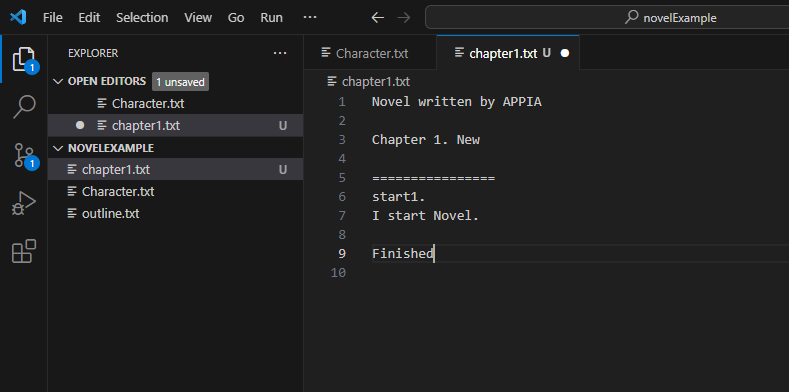Open the Edit menu
This screenshot has width=789, height=392.
pyautogui.click(x=89, y=18)
